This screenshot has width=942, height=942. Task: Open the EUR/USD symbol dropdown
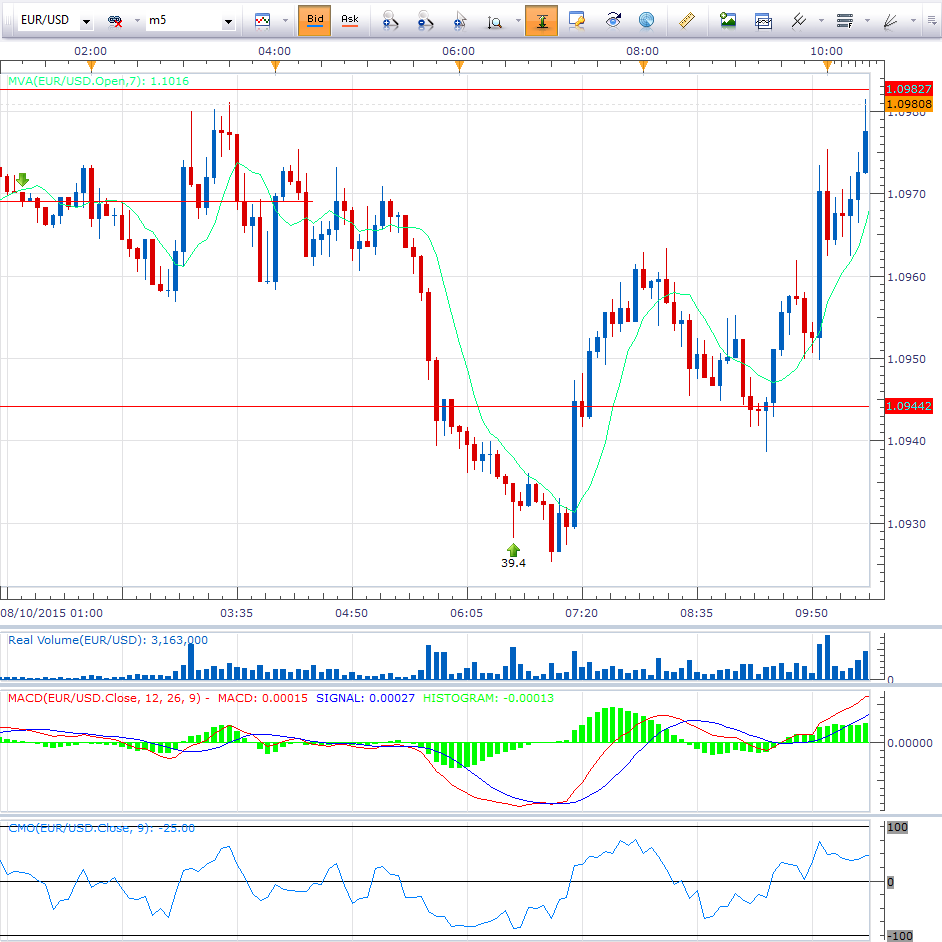point(87,21)
